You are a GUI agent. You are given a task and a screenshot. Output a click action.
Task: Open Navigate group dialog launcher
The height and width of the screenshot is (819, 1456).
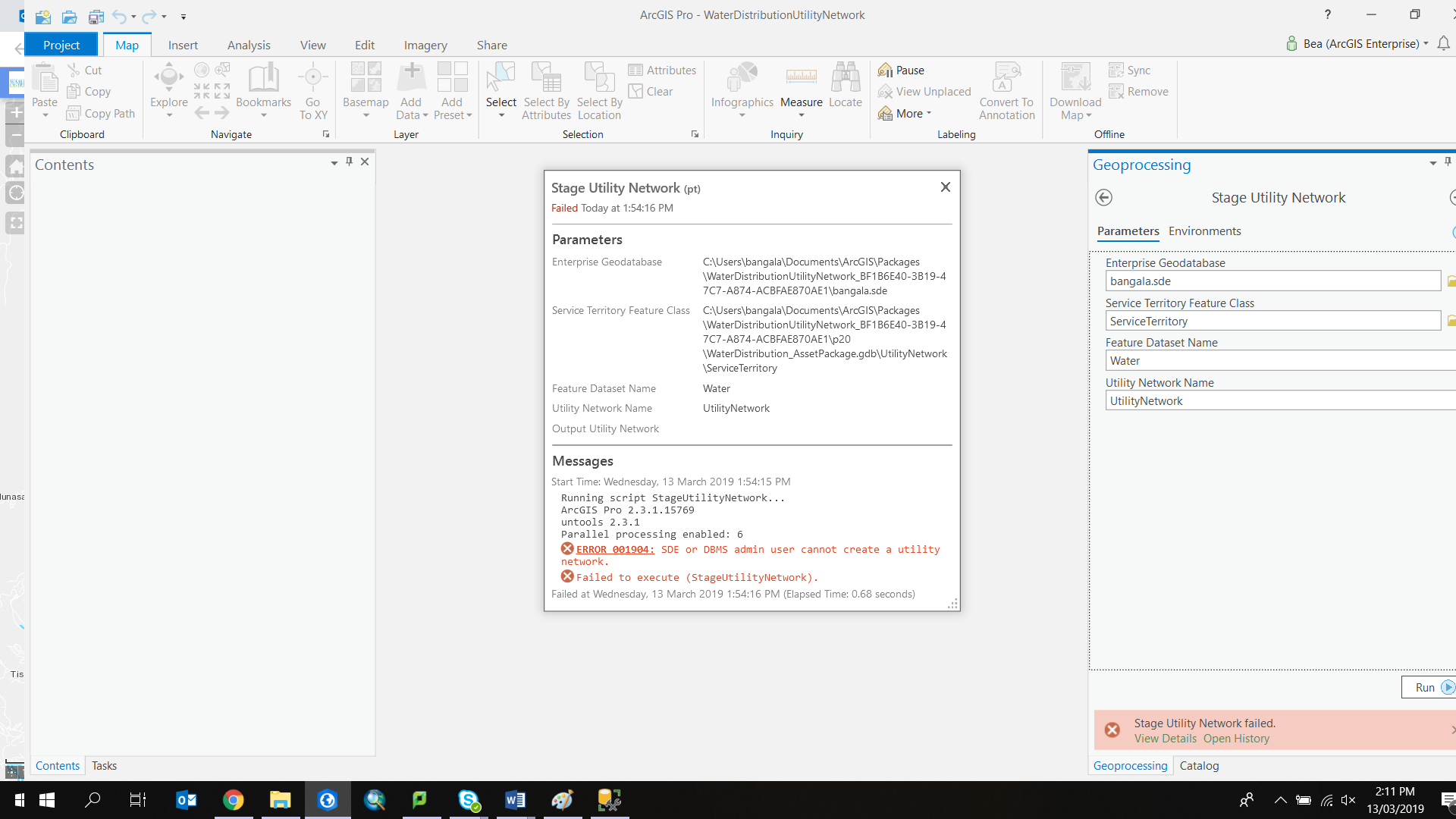pyautogui.click(x=326, y=134)
